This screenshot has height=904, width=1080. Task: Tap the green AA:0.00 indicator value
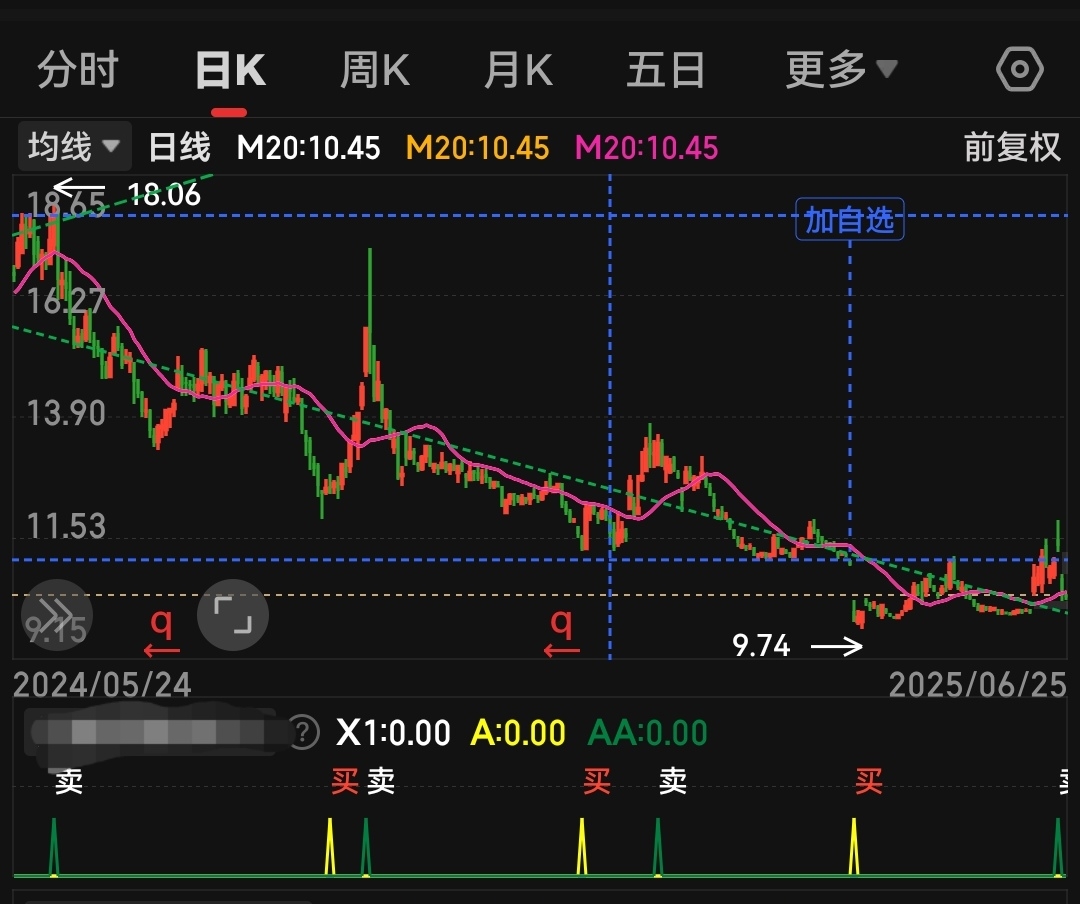647,732
